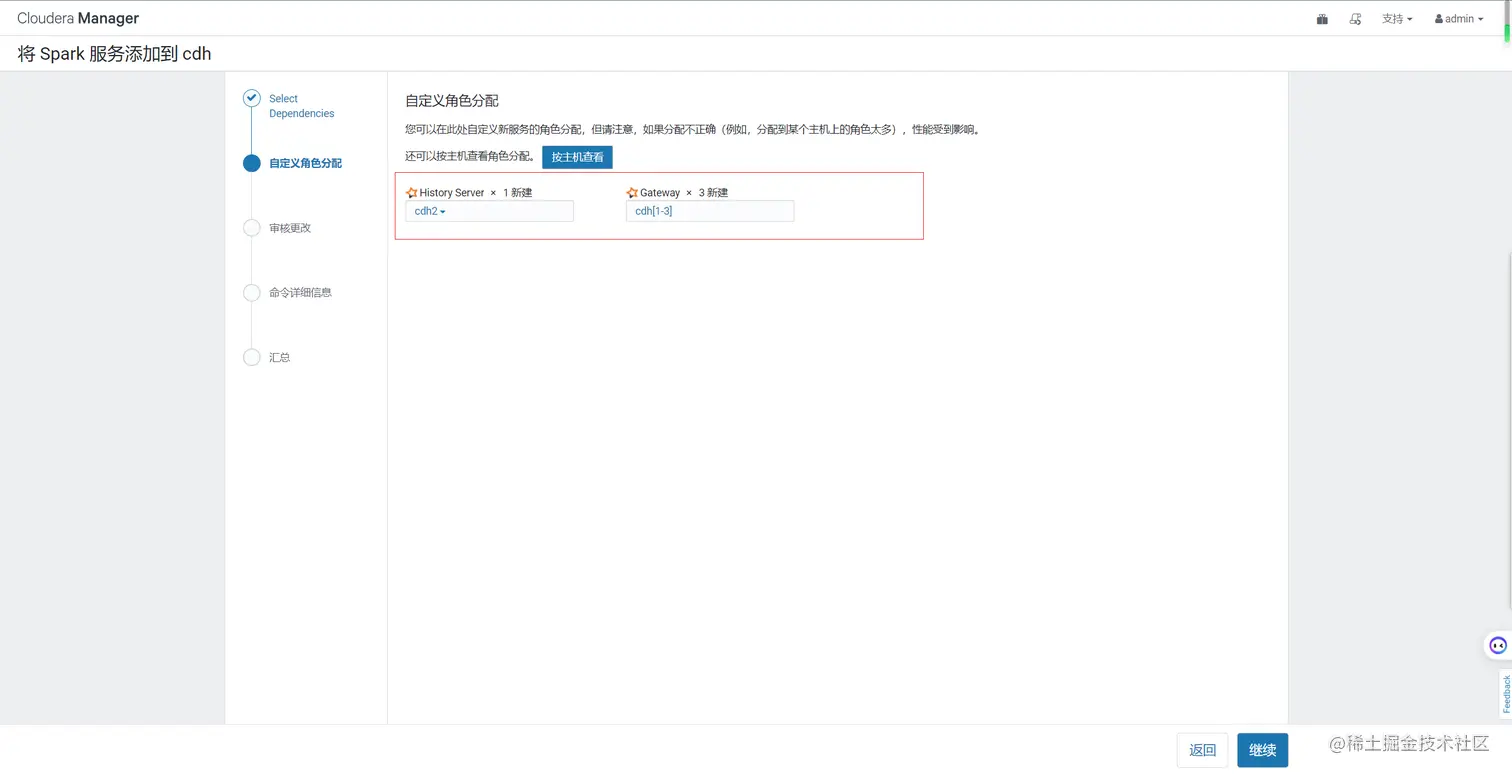This screenshot has width=1512, height=776.
Task: Click the Spark icon beside History Server
Action: [411, 193]
